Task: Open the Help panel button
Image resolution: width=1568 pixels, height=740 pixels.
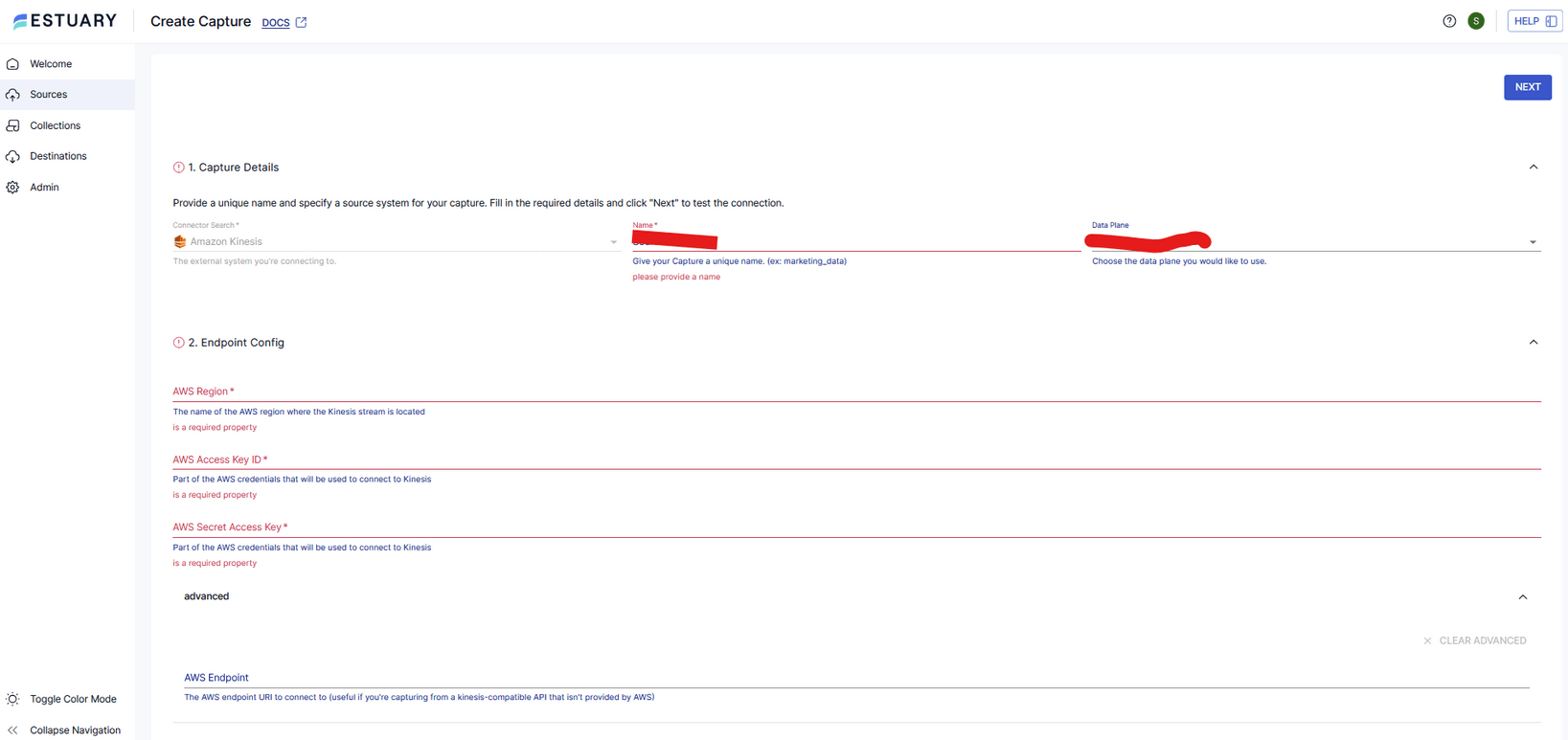Action: pos(1534,21)
